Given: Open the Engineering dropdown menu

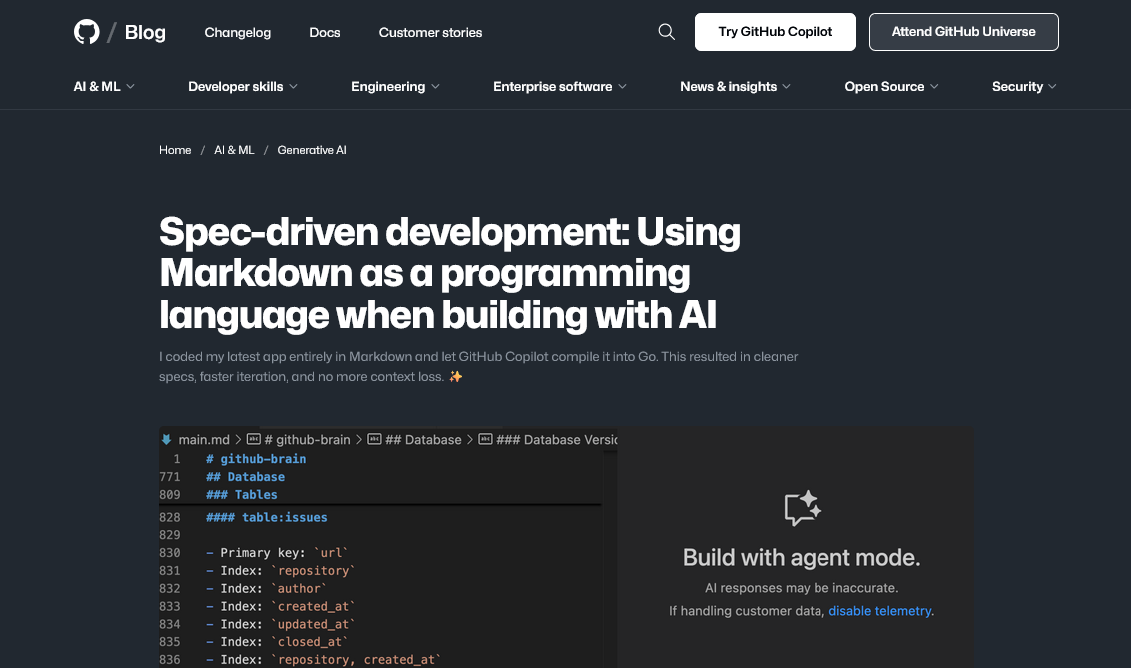Looking at the screenshot, I should [x=395, y=87].
